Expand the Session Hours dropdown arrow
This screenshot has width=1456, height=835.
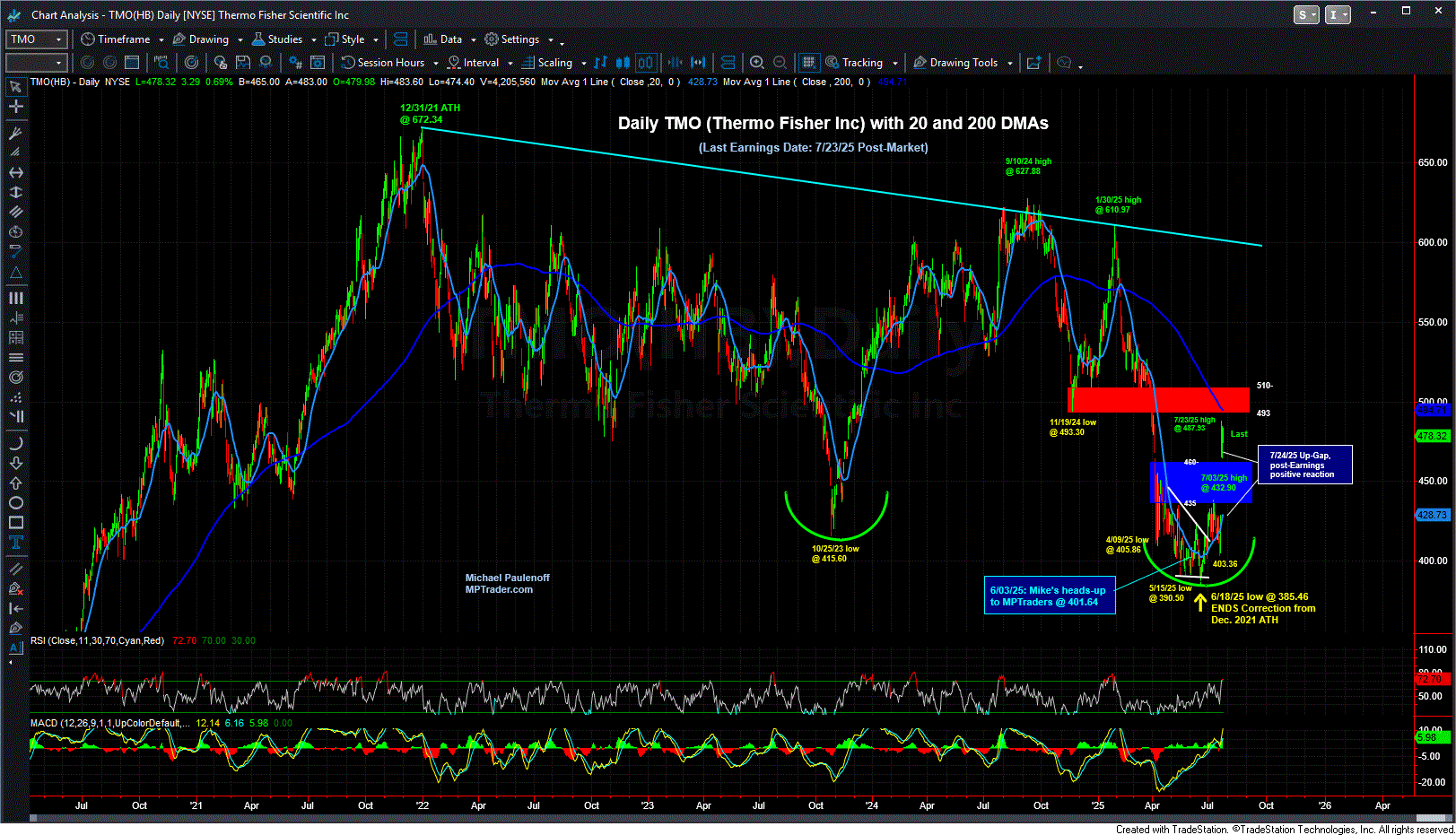(x=436, y=63)
